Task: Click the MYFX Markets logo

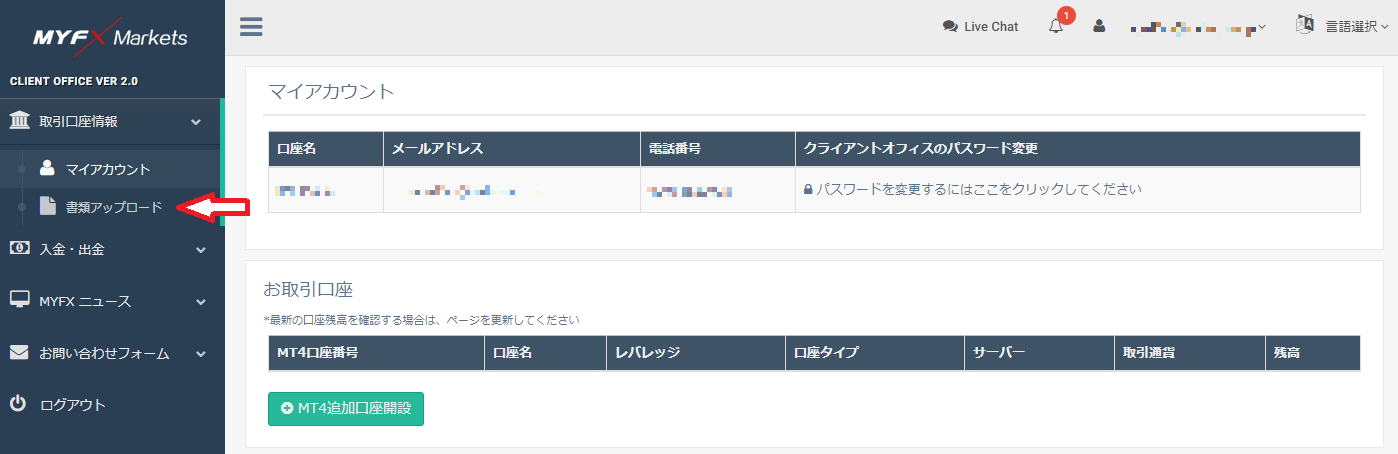Action: click(111, 37)
